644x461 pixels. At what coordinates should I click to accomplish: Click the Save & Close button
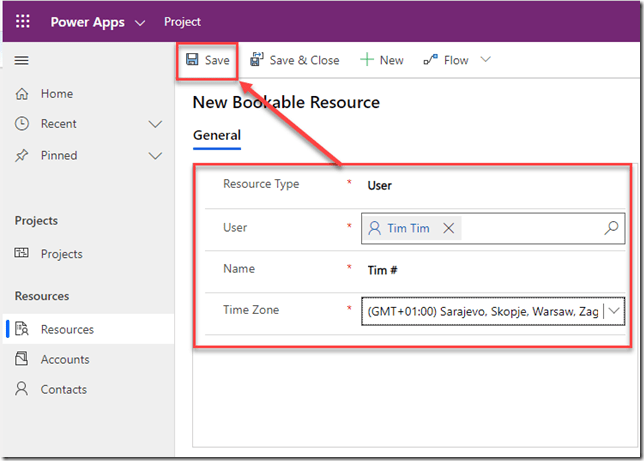[x=294, y=60]
